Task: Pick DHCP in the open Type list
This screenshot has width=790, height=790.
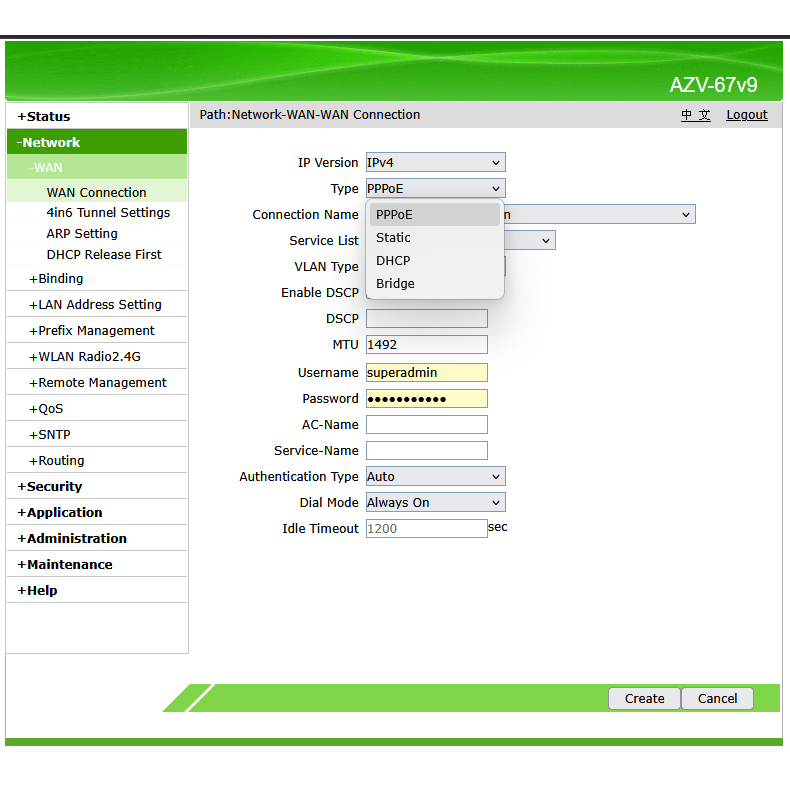Action: [393, 261]
